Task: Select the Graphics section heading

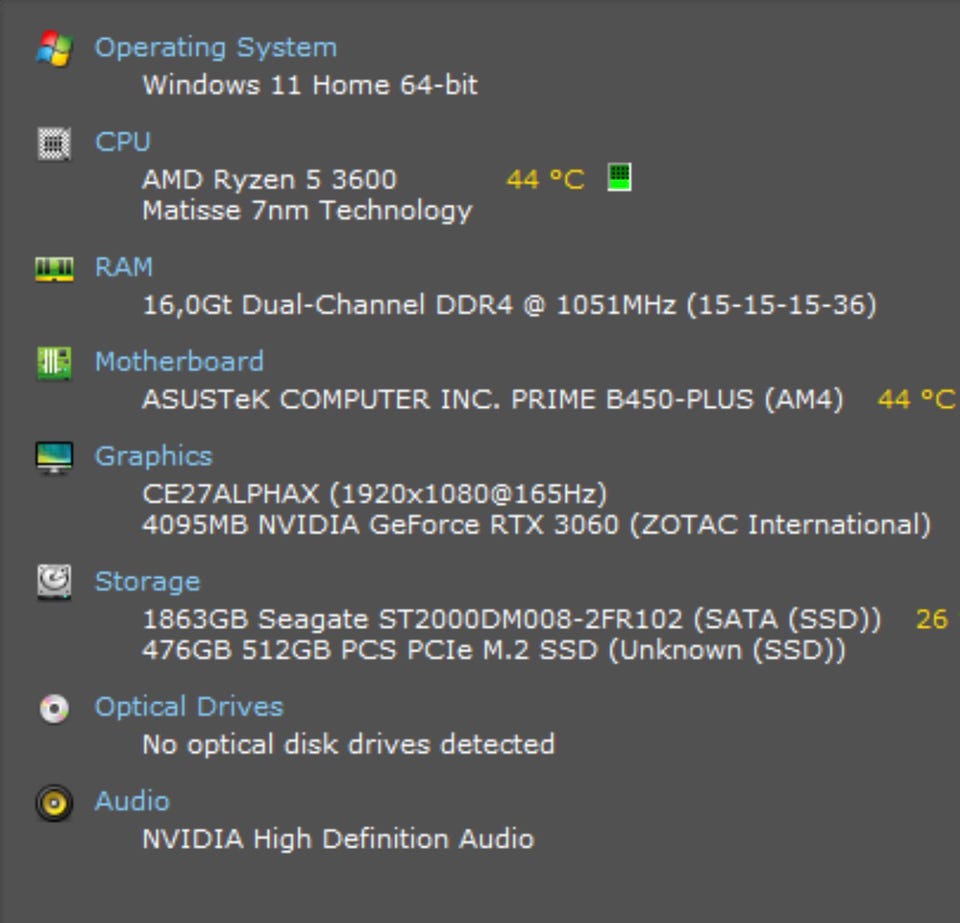Action: (x=153, y=456)
